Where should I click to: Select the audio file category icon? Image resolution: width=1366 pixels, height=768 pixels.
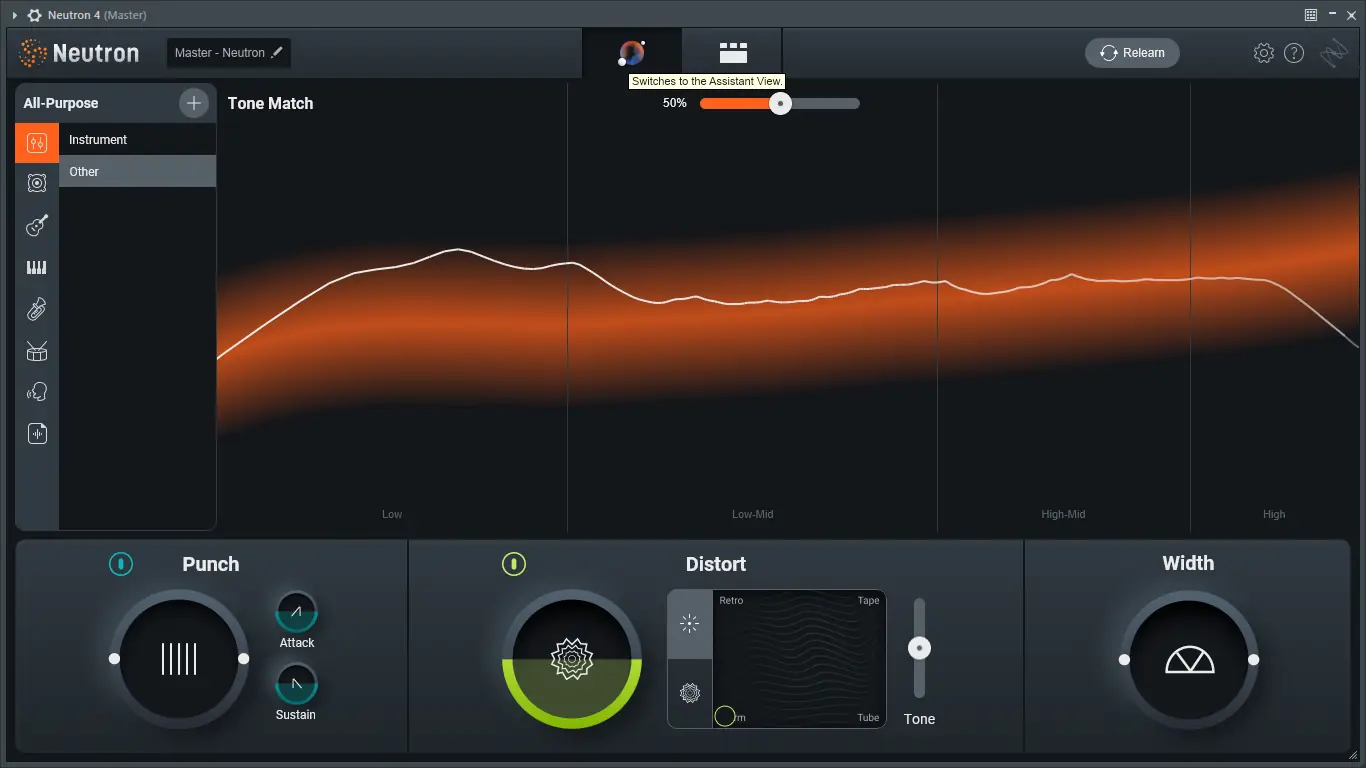[x=37, y=433]
